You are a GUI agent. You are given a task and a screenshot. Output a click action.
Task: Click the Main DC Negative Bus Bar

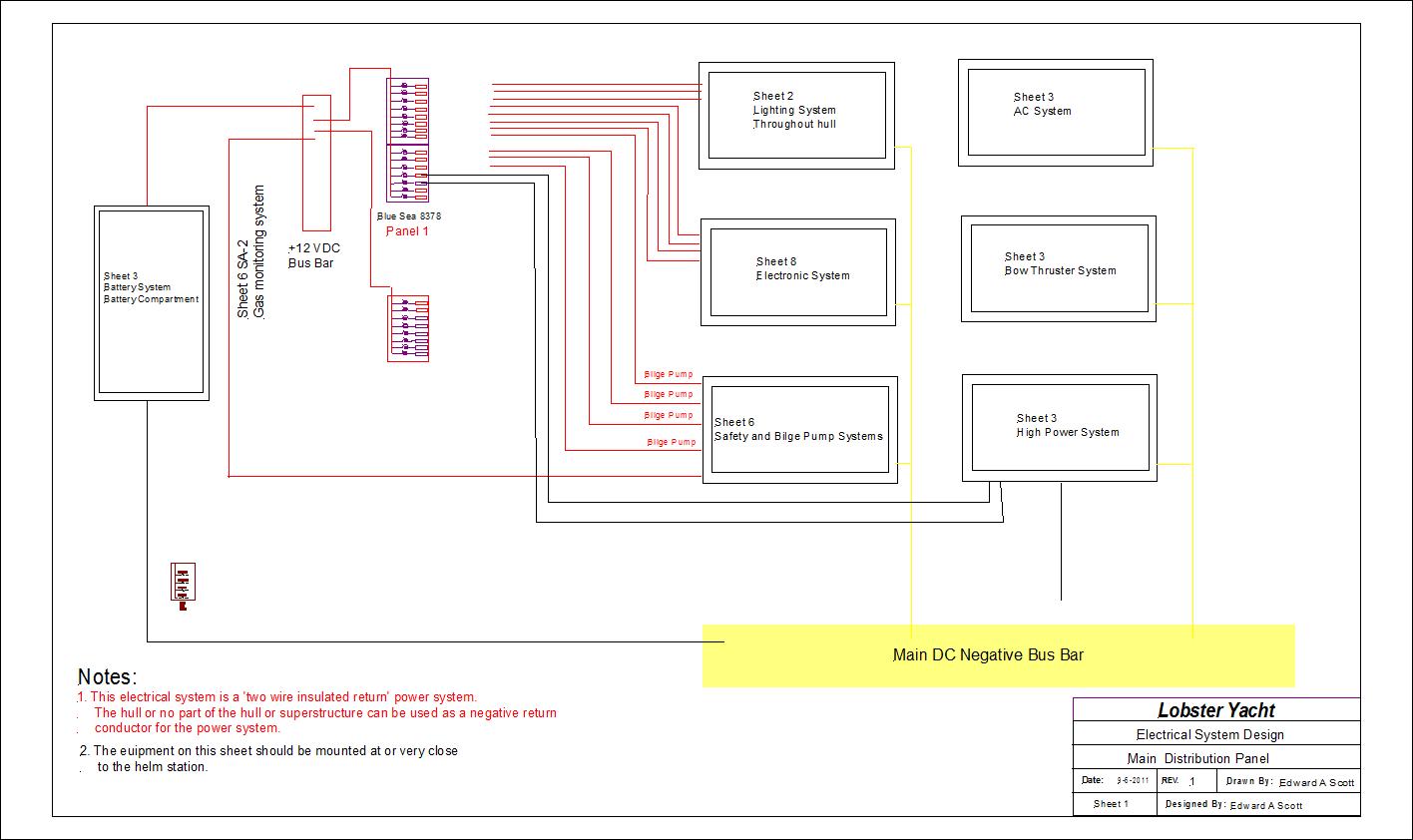(x=997, y=655)
